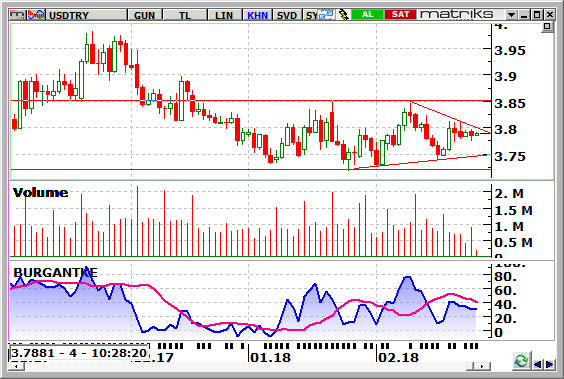564x379 pixels.
Task: Click the red SAT sell button
Action: click(400, 14)
